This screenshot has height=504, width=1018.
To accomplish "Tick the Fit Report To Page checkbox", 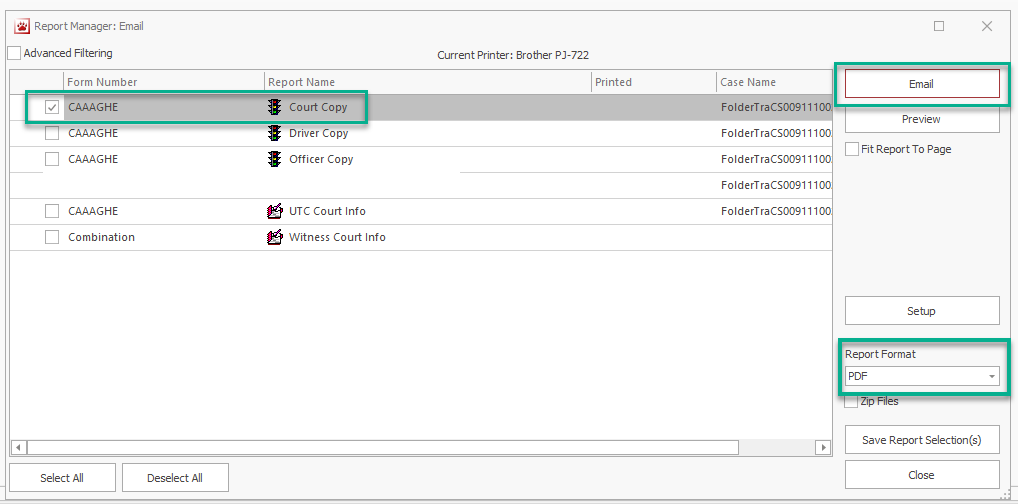I will (852, 149).
